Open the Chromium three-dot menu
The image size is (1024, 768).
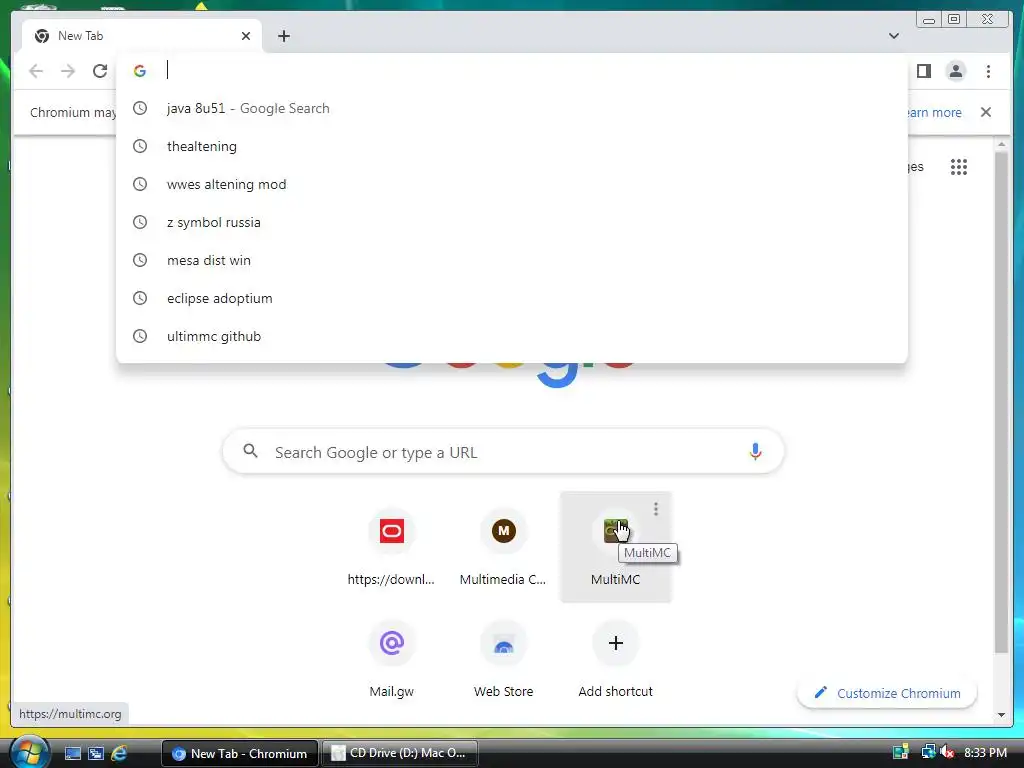click(x=988, y=71)
